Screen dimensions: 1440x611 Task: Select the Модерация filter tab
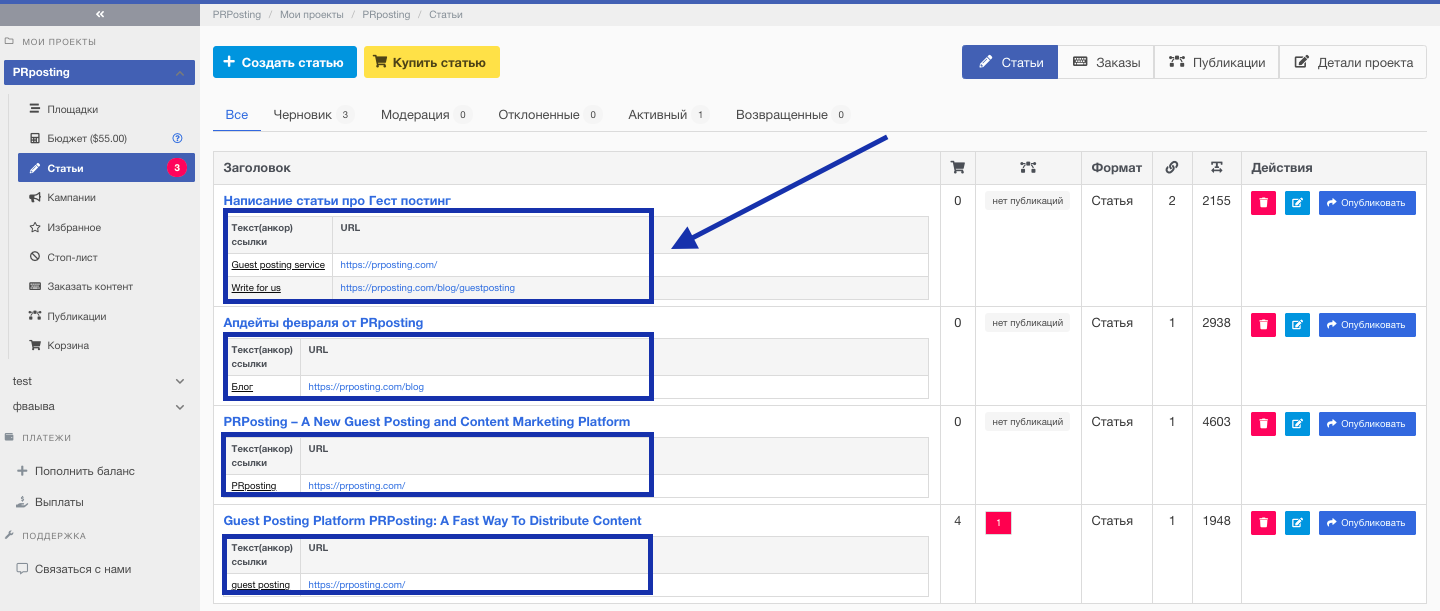point(425,115)
